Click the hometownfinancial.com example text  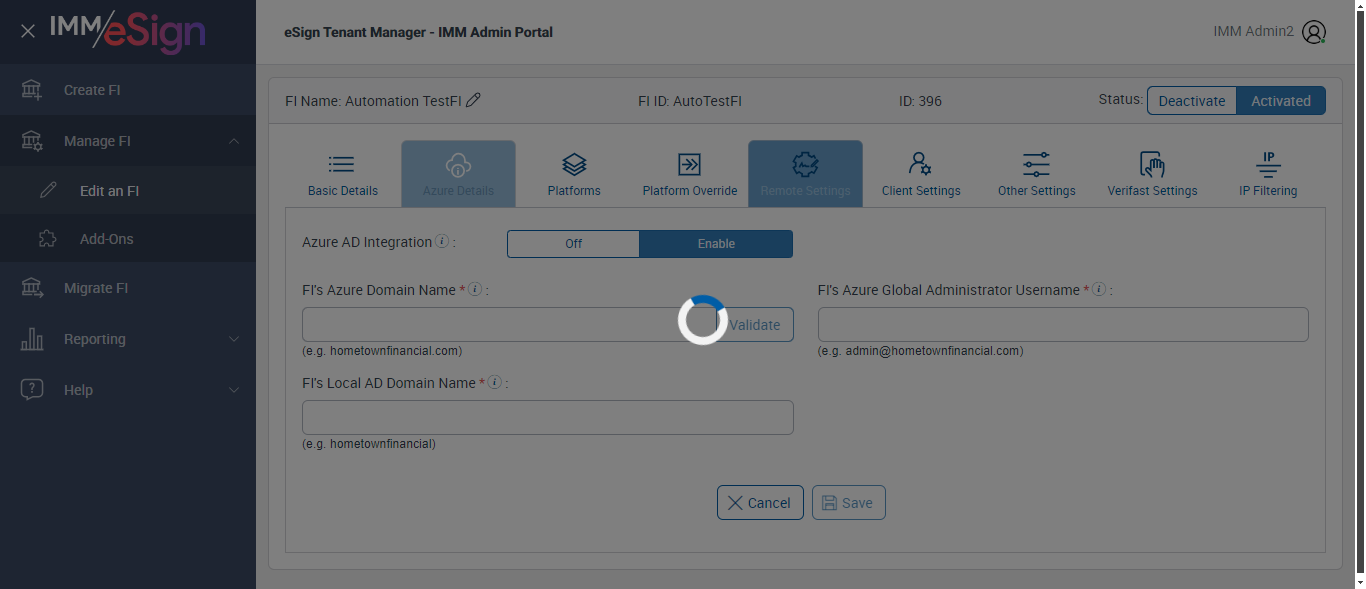382,351
